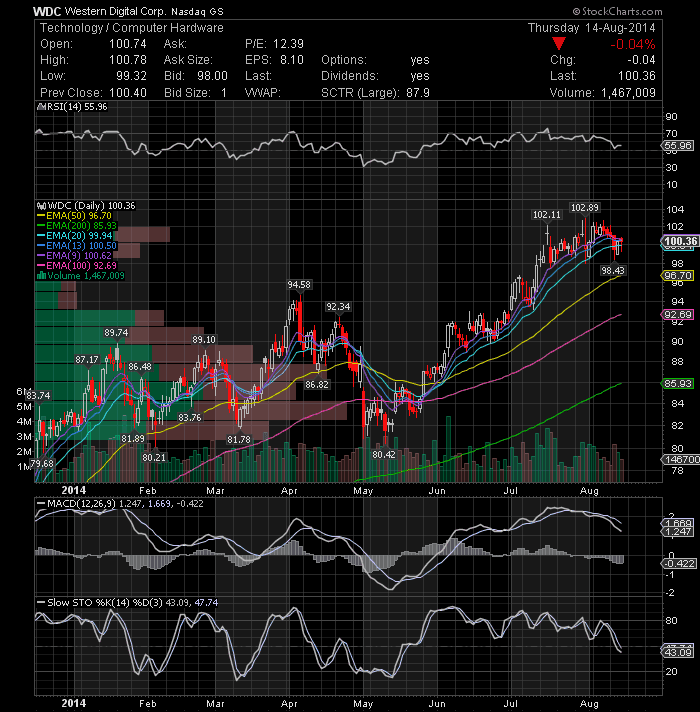Click the 43.09 stochastic axis tag
The width and height of the screenshot is (700, 712).
click(677, 653)
